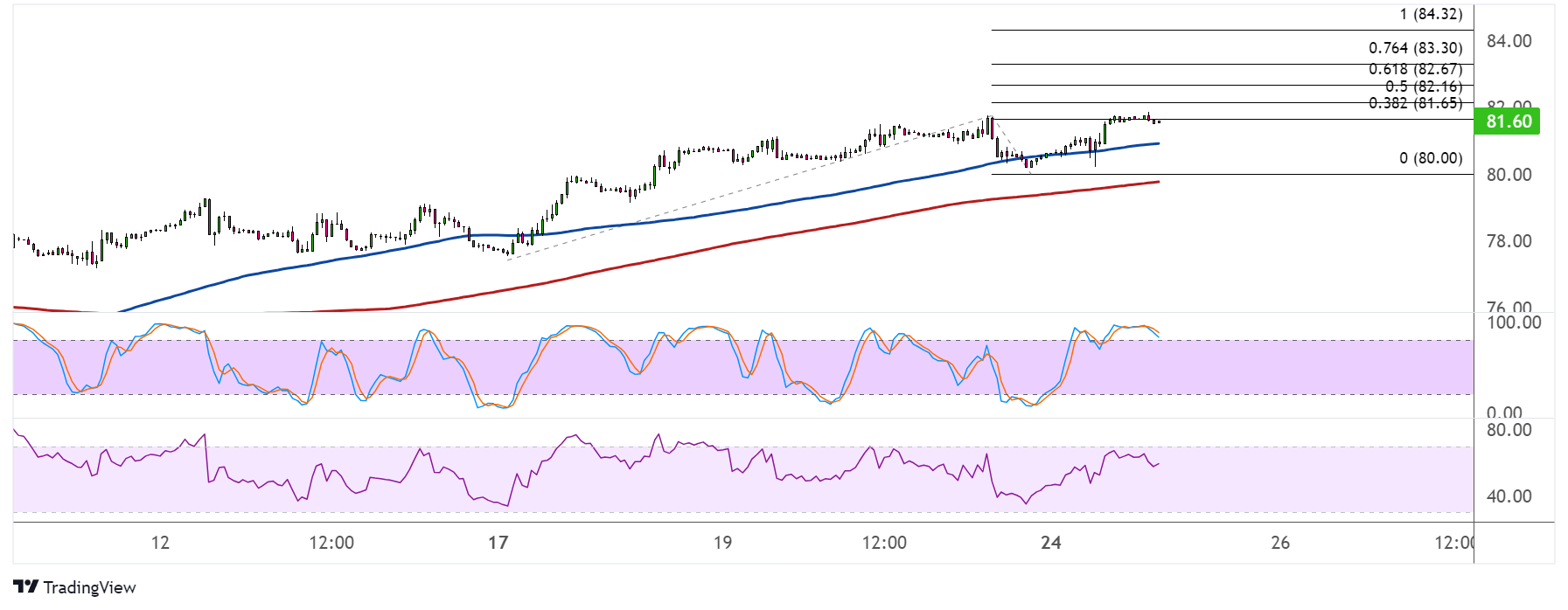This screenshot has height=610, width=1568.
Task: Click the bold date 24 on time axis
Action: point(1051,543)
